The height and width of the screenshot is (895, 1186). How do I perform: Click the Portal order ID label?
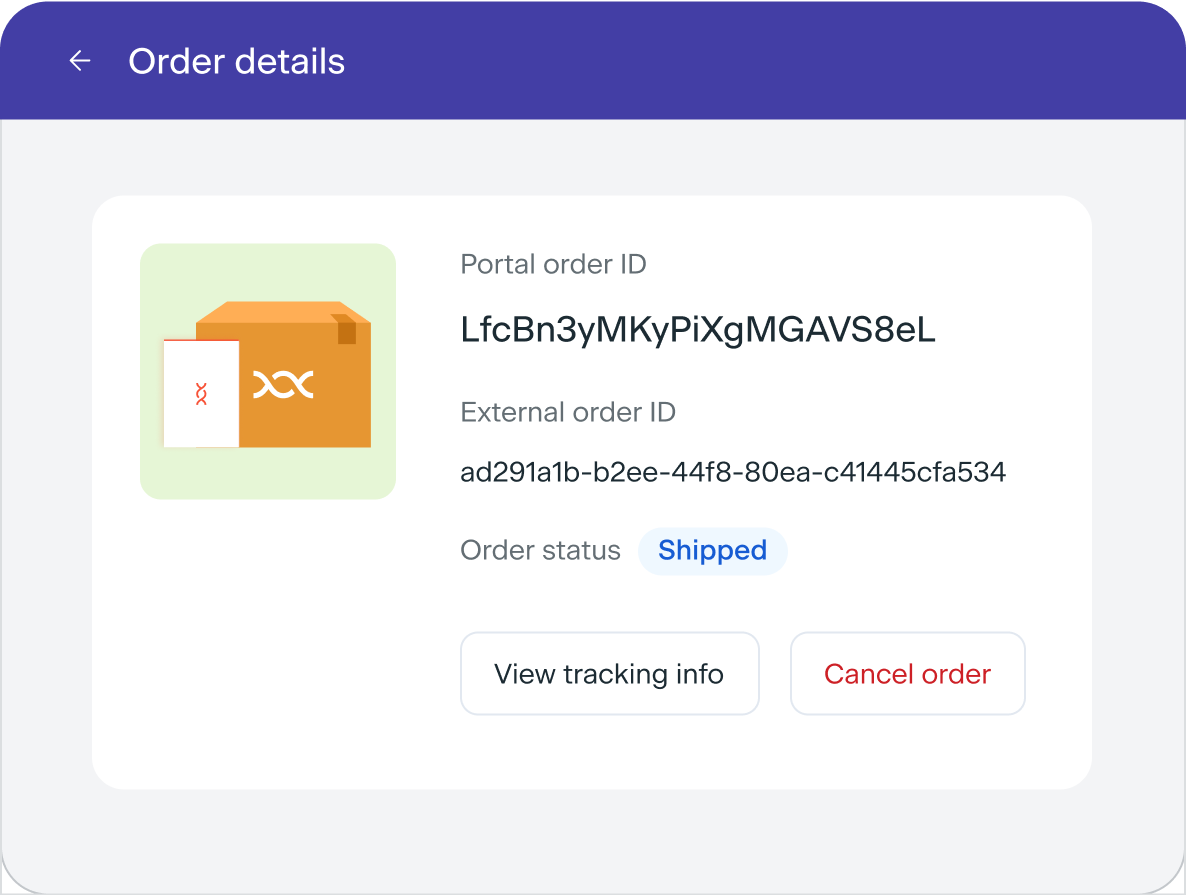(553, 265)
